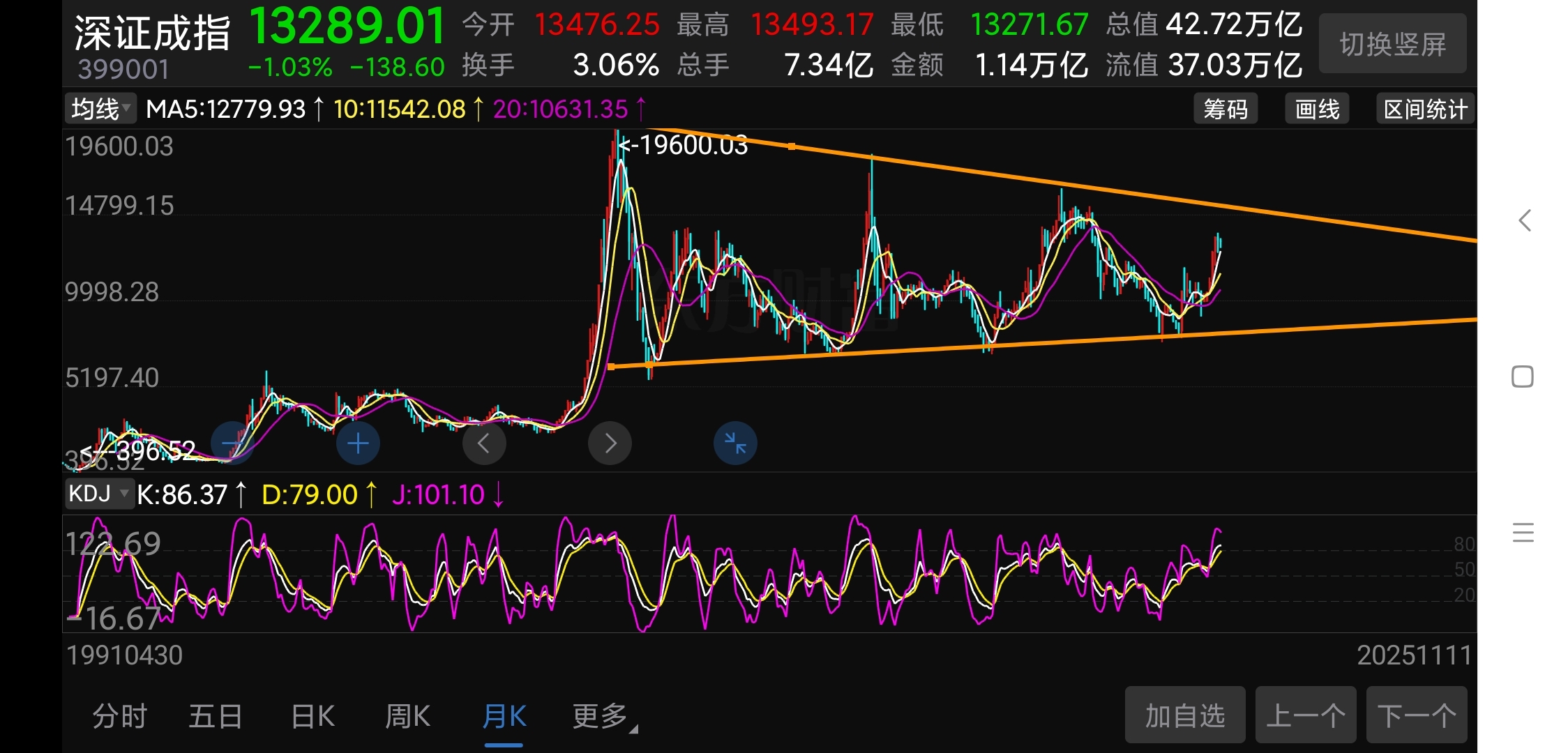Screen dimensions: 1568x753
Task: Enable 画线 drawing mode
Action: tap(1317, 109)
